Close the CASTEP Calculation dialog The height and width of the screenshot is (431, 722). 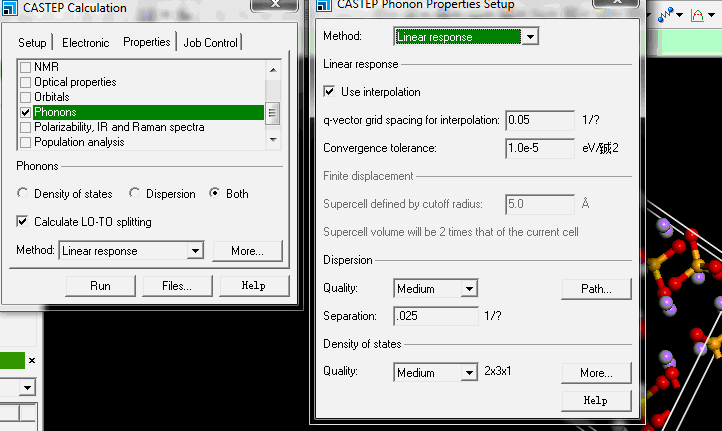click(275, 5)
